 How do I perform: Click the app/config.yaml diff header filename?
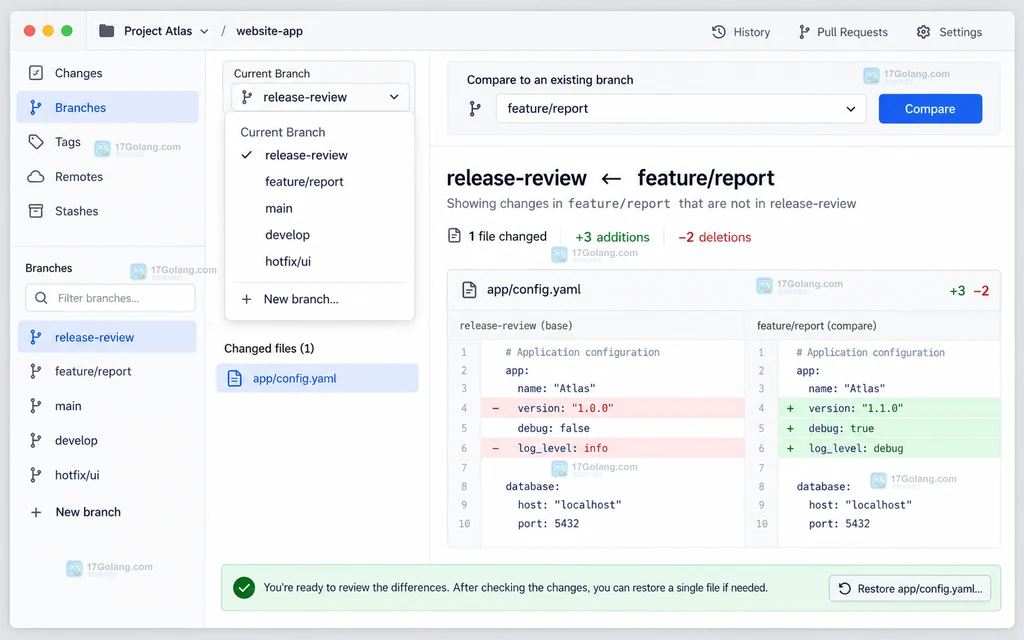[534, 289]
